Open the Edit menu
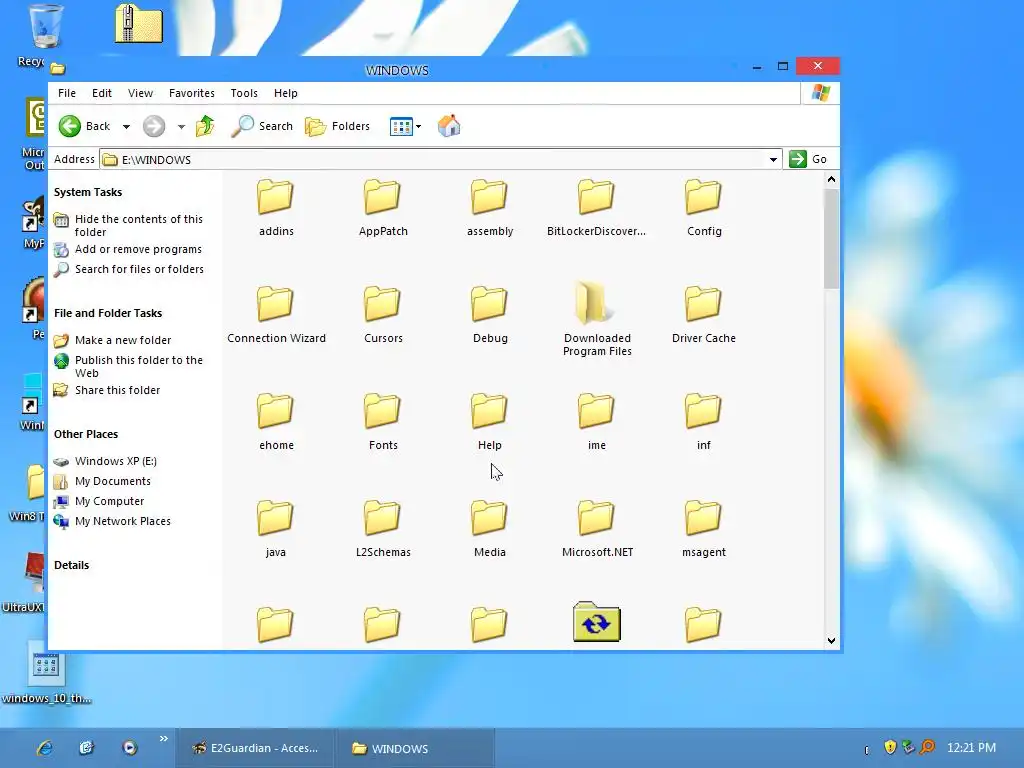Screen dimensions: 1024x768 click(x=101, y=93)
